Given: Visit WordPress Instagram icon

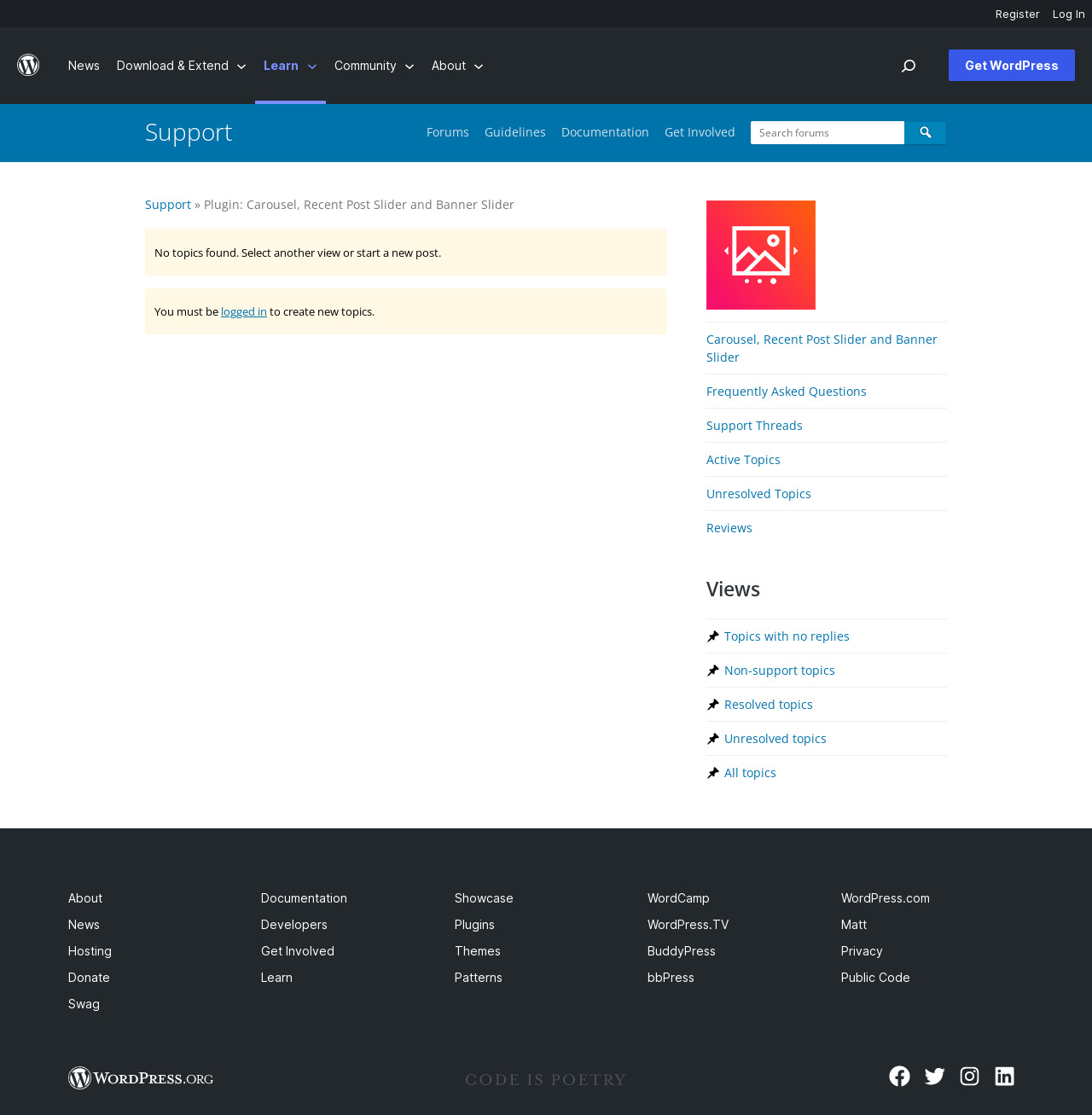Looking at the screenshot, I should tap(969, 1076).
